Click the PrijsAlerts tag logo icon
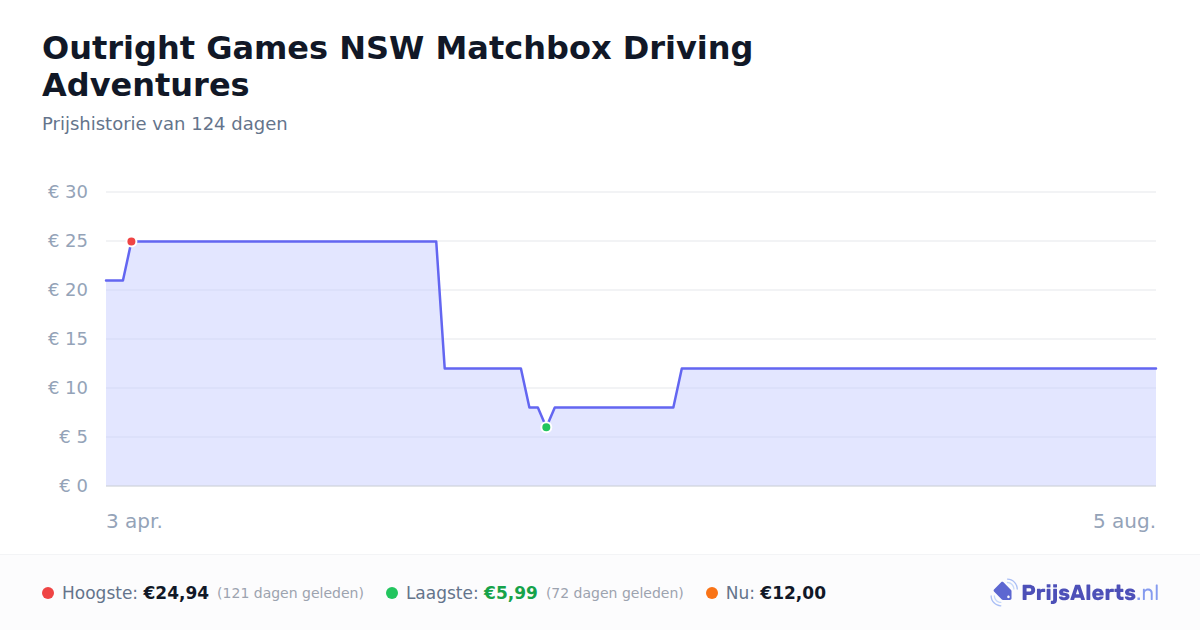Screen dimensions: 1200x630 (1003, 593)
